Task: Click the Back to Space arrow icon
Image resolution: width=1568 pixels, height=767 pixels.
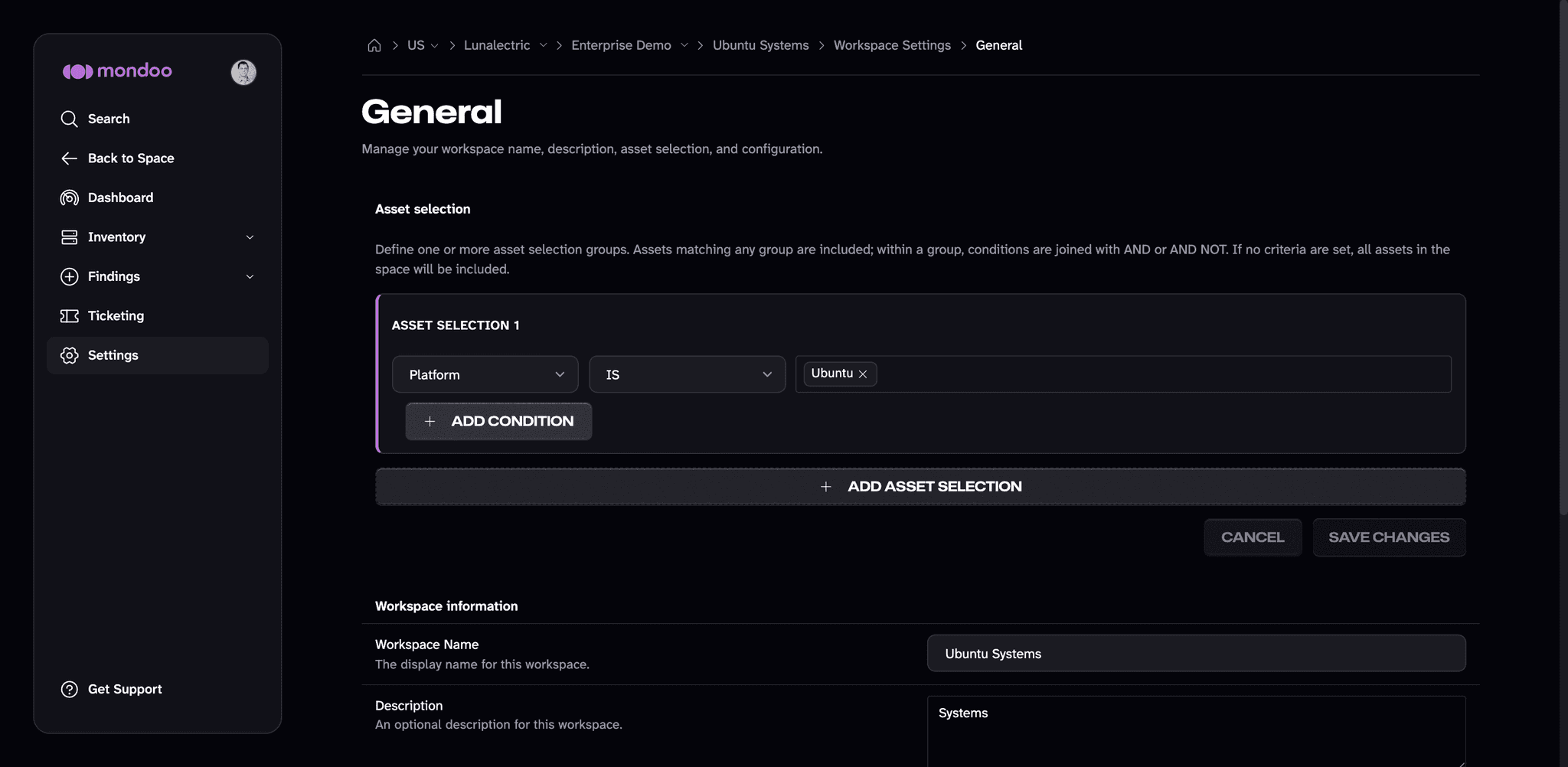Action: tap(69, 158)
